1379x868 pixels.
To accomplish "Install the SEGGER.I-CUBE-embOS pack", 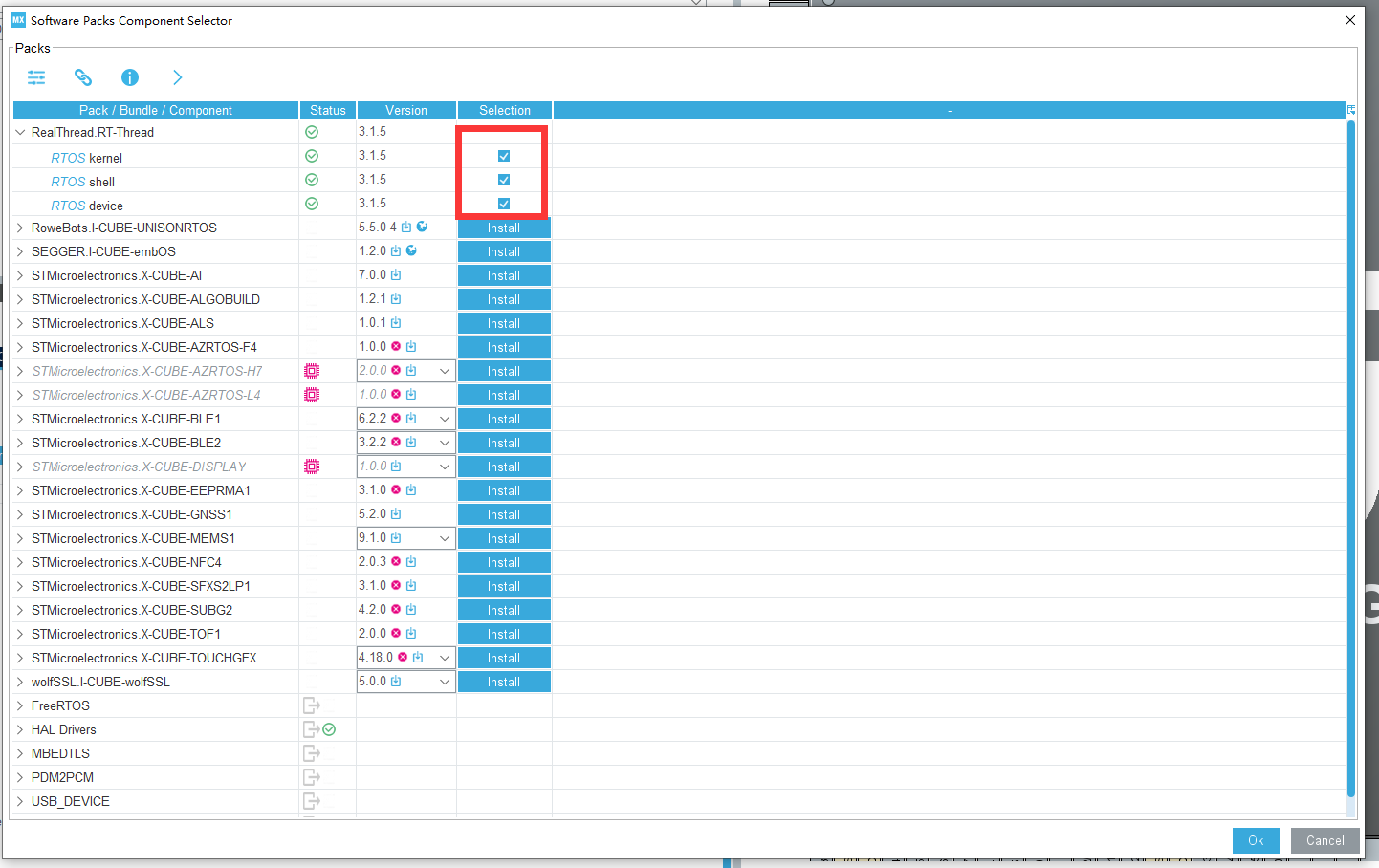I will click(x=504, y=251).
